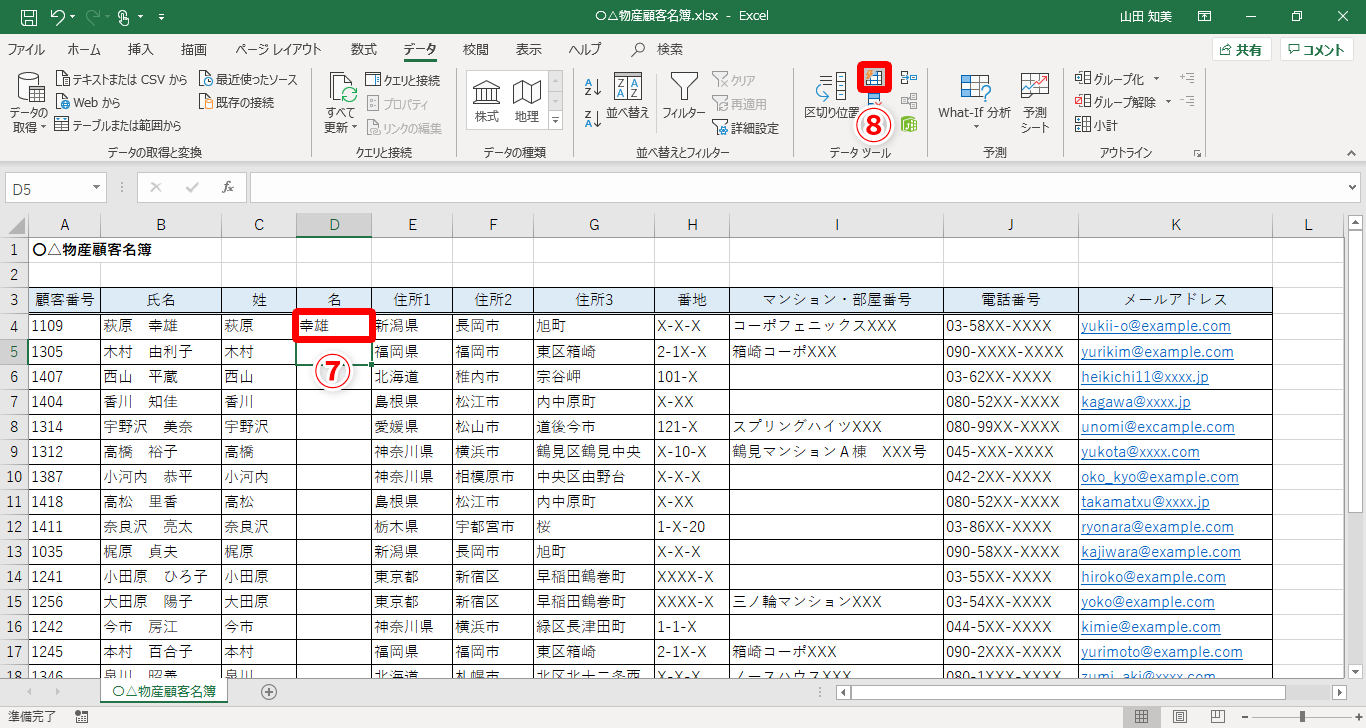Viewport: 1366px width, 728px height.
Task: Open the data model manager icon
Action: coord(909,124)
